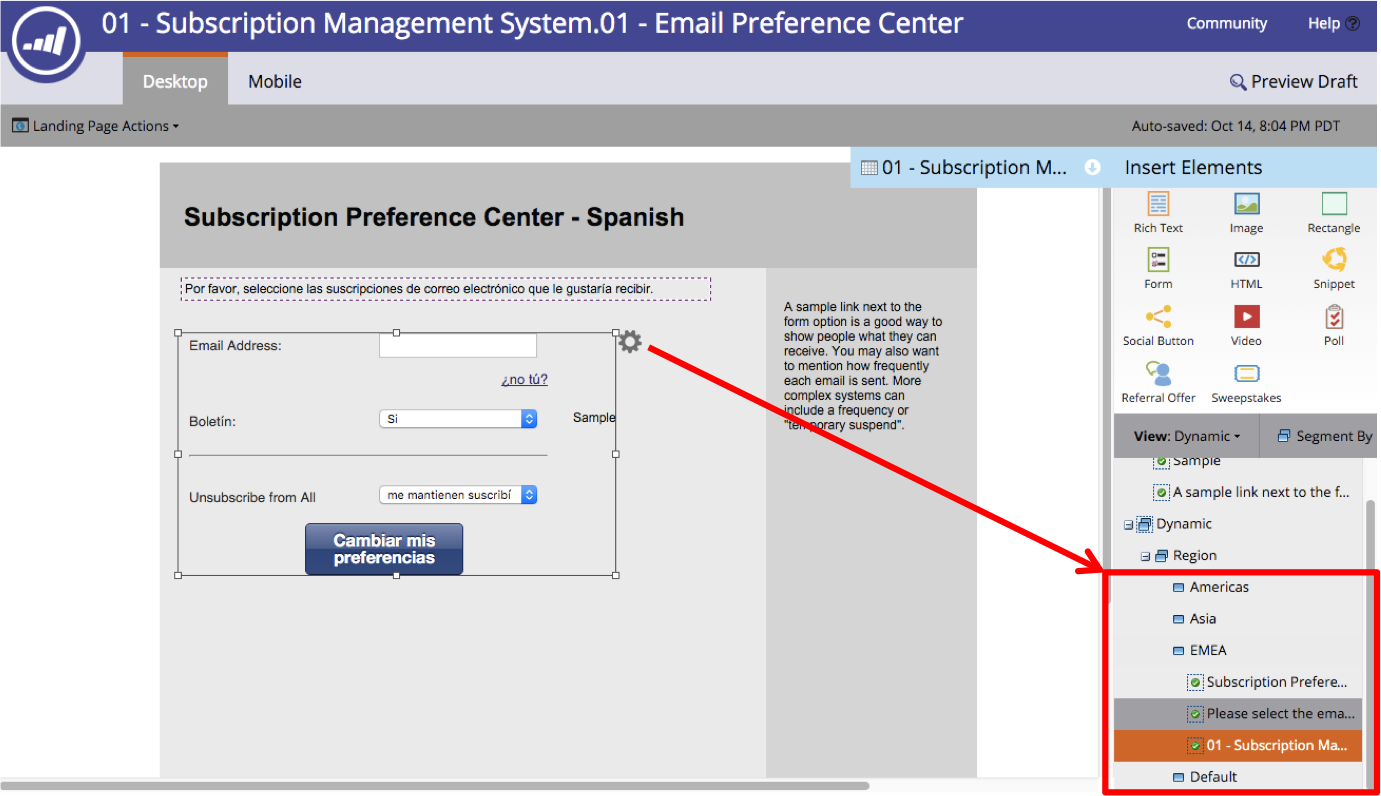Click the Cambiar mis preferencias button
Image resolution: width=1381 pixels, height=796 pixels.
pyautogui.click(x=384, y=549)
